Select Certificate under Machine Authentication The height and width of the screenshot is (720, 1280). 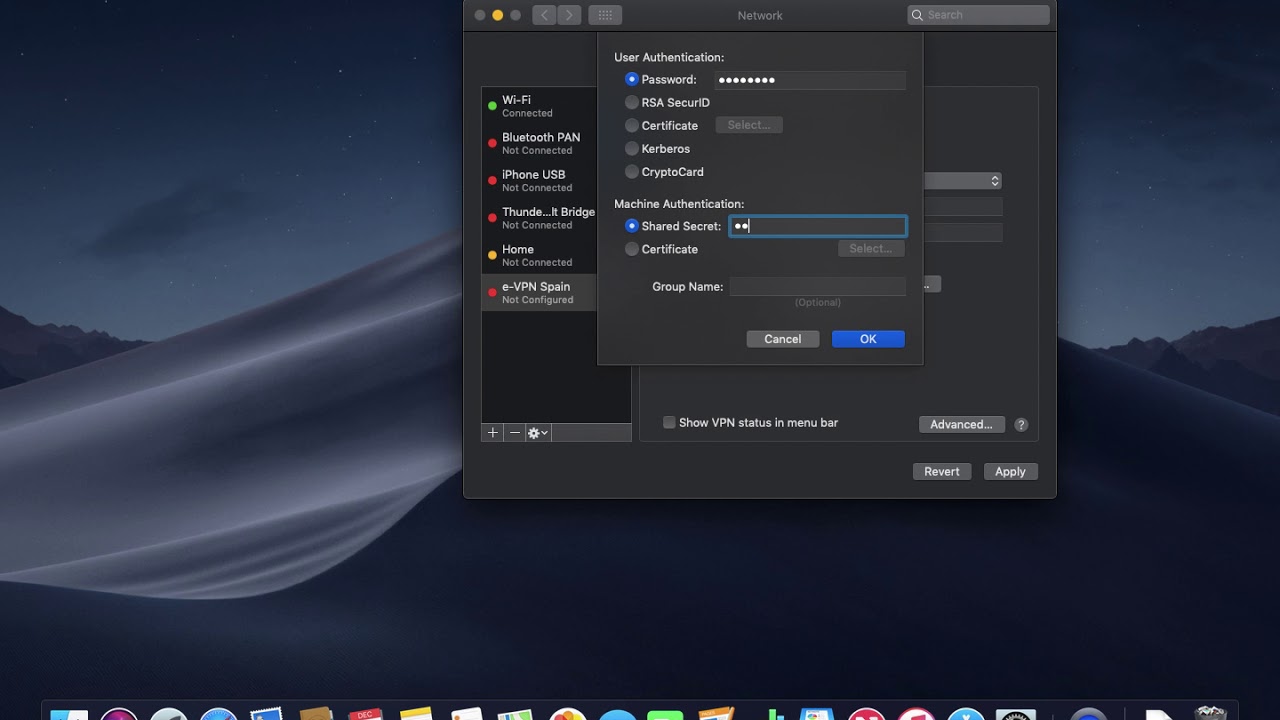[x=631, y=249]
